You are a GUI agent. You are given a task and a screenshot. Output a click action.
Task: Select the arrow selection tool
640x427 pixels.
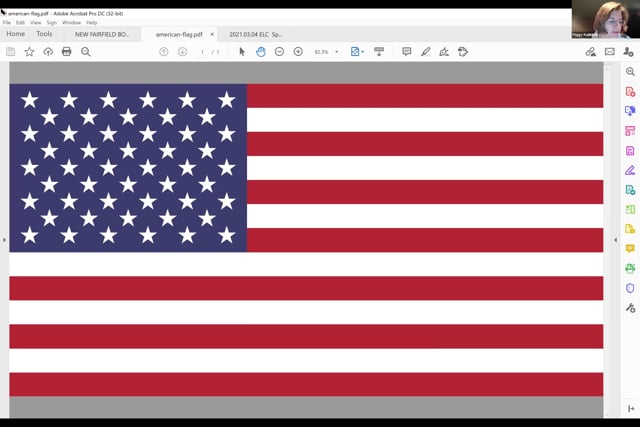point(242,52)
